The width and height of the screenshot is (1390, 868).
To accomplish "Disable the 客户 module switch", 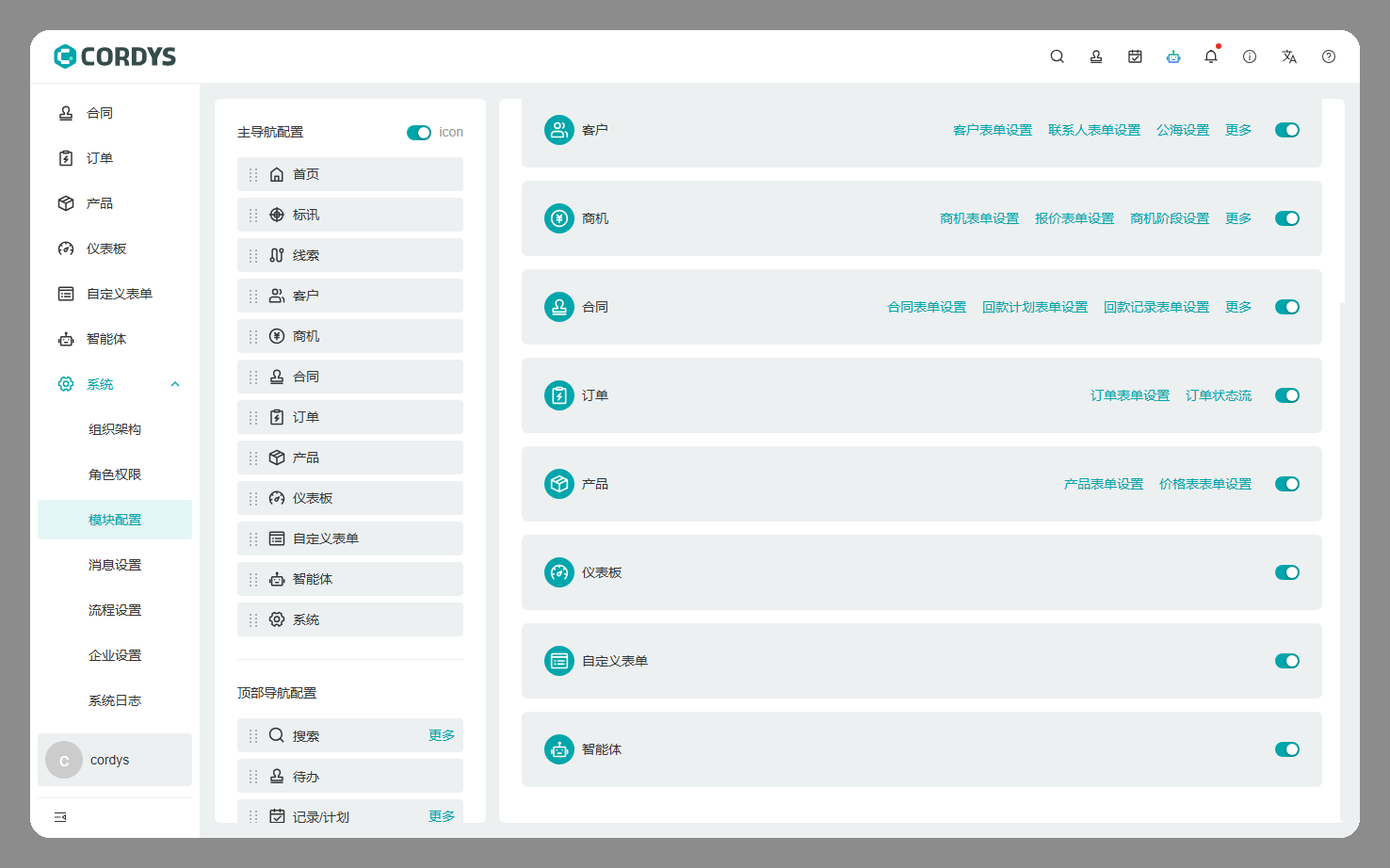I will point(1287,130).
